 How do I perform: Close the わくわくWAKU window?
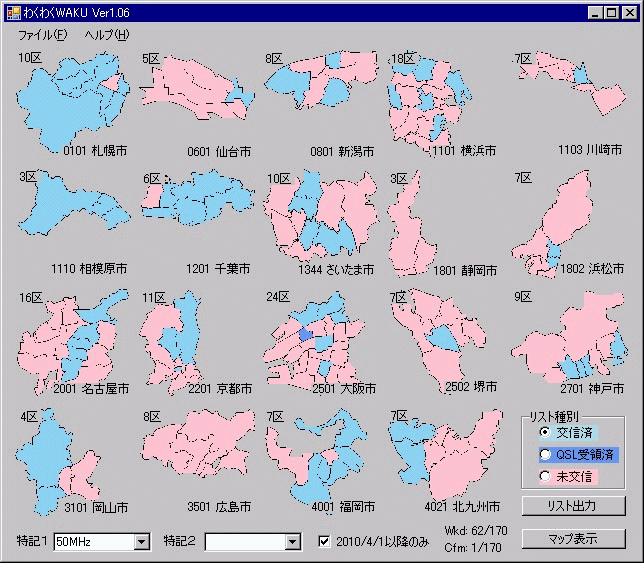(629, 13)
